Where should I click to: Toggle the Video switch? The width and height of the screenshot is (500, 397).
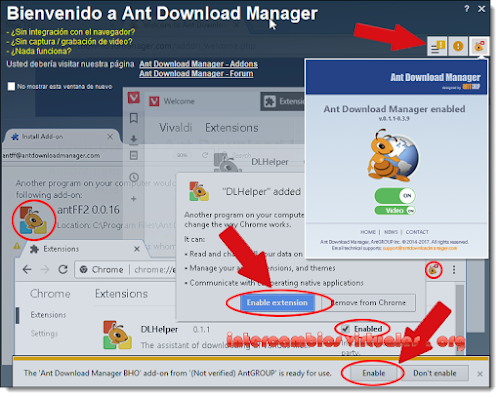[x=395, y=211]
